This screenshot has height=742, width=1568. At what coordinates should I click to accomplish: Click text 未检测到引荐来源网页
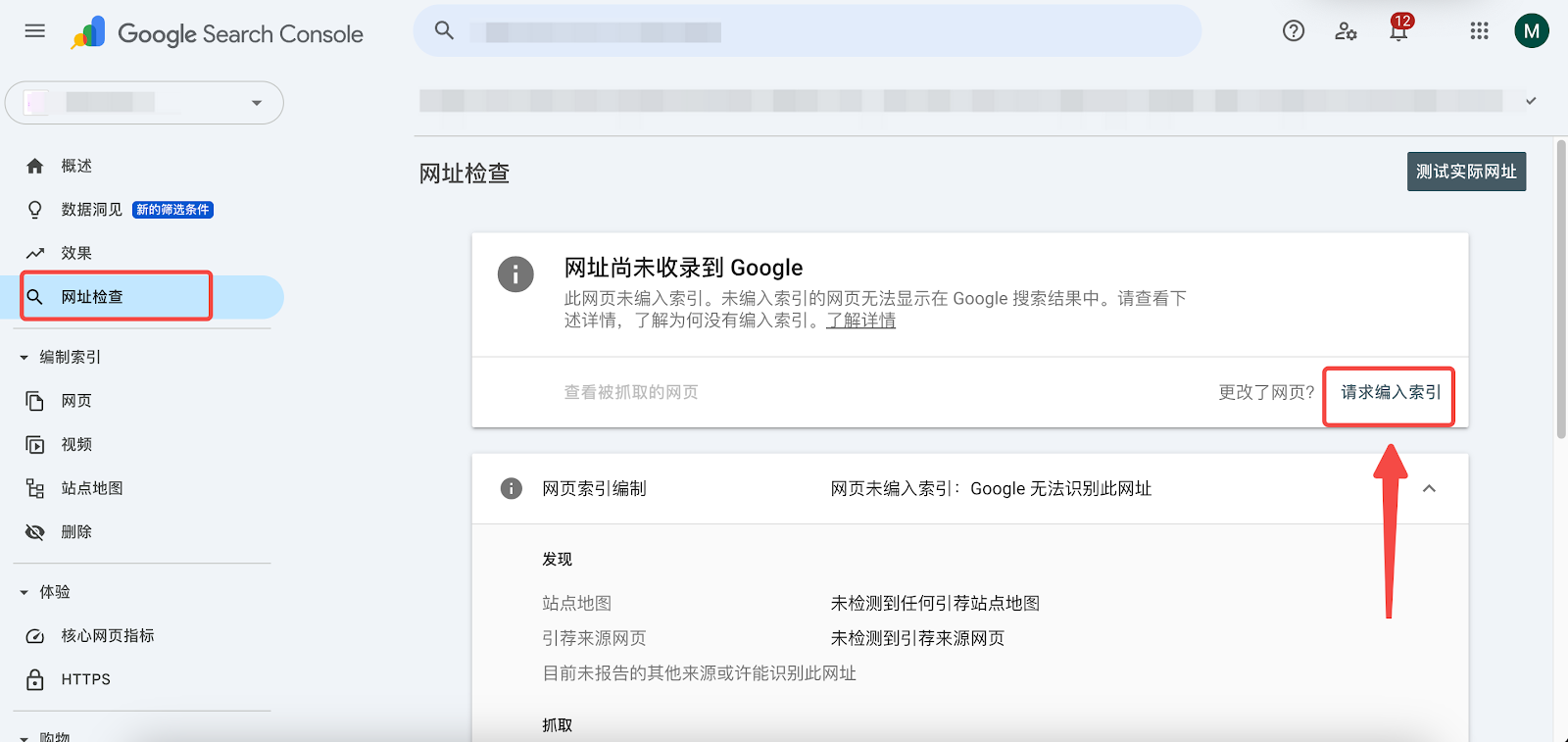917,639
